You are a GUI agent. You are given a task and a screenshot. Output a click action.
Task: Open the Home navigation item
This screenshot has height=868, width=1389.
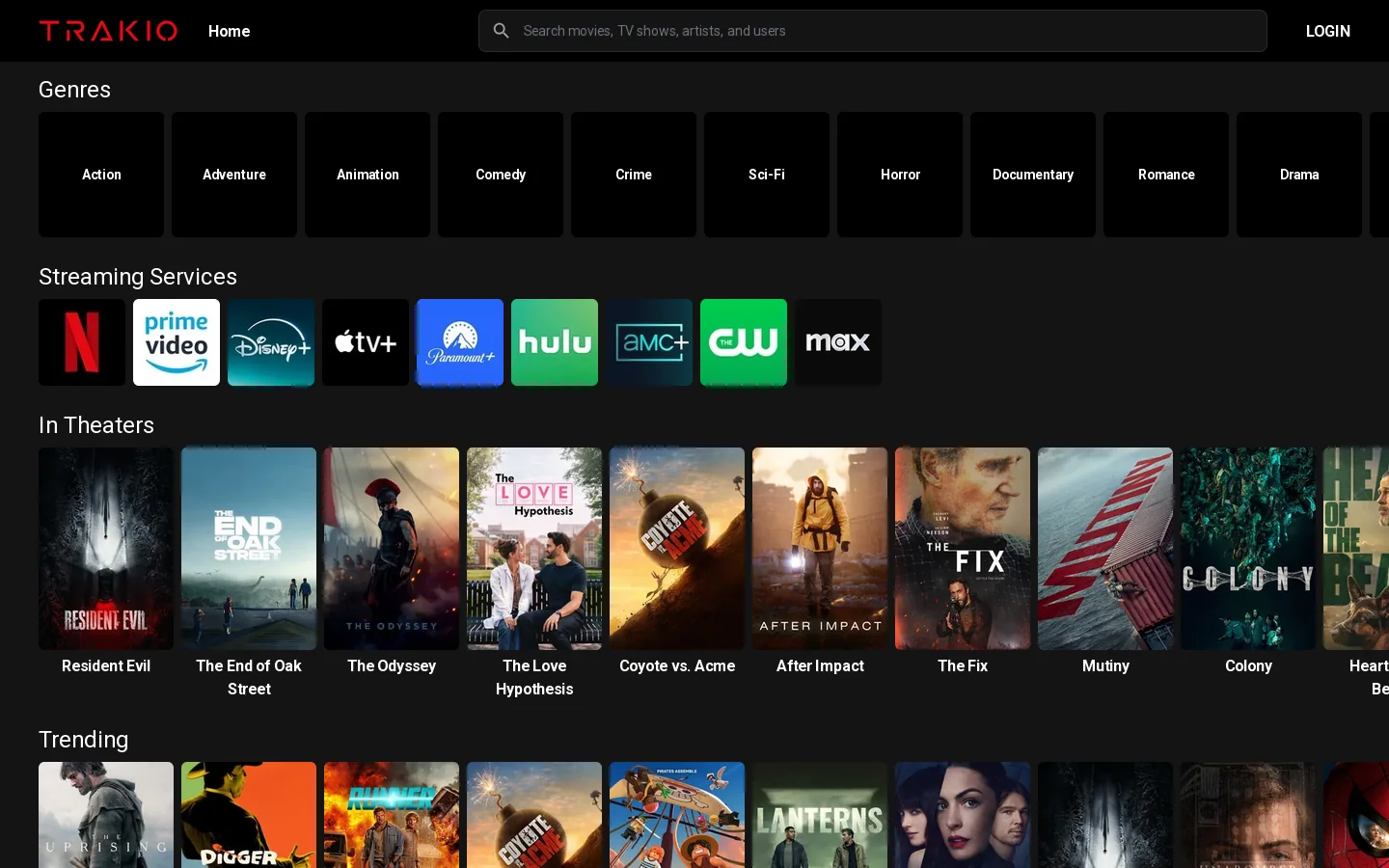(x=229, y=31)
